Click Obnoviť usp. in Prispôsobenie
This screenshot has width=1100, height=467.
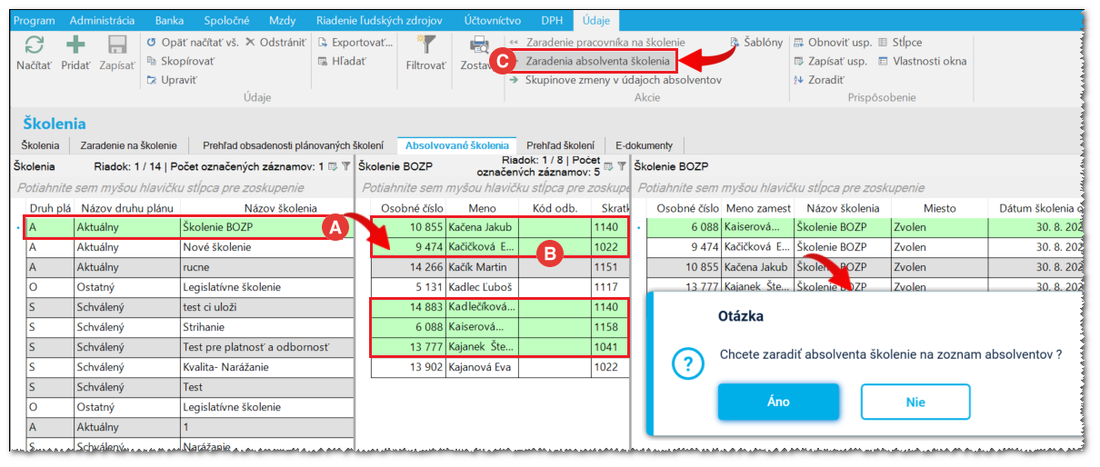[831, 43]
